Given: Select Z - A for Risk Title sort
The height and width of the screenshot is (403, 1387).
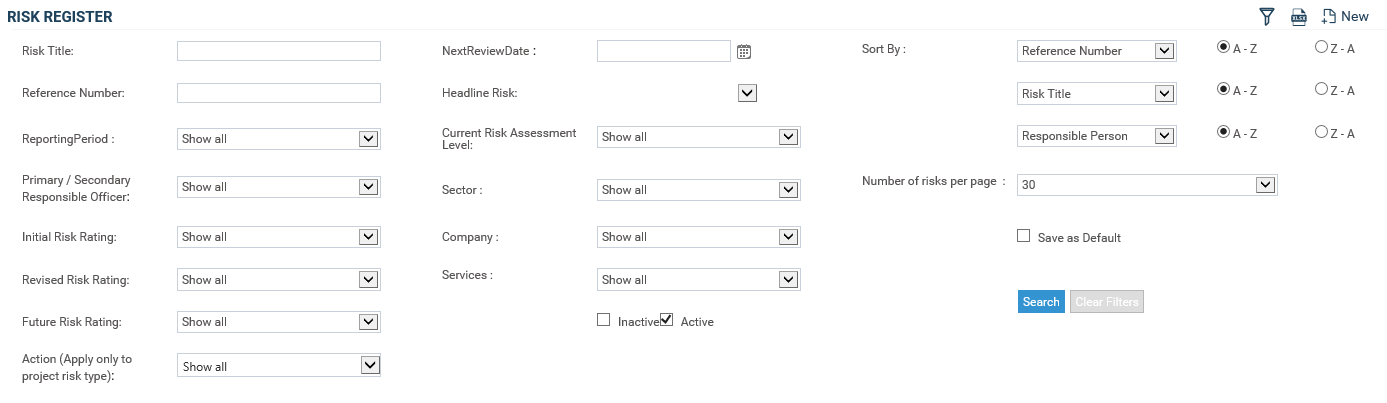Looking at the screenshot, I should pos(1321,89).
